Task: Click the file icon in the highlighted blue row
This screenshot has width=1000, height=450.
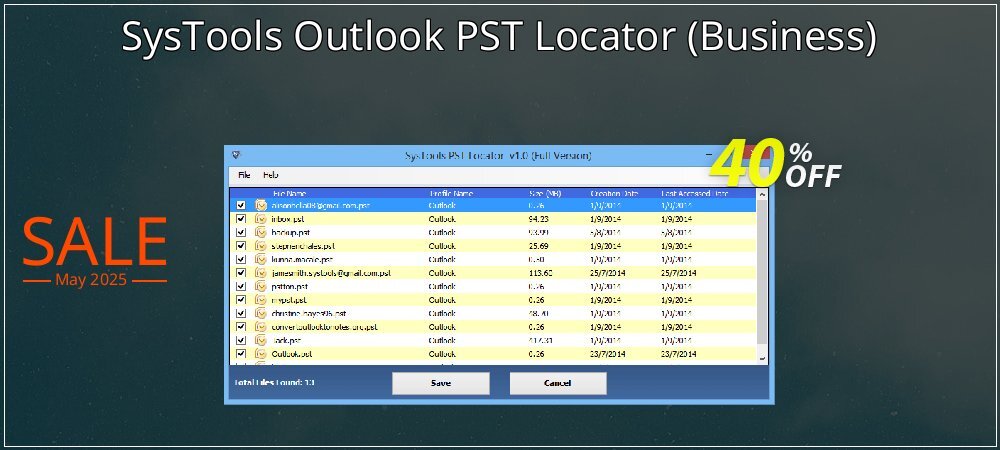Action: [x=260, y=205]
